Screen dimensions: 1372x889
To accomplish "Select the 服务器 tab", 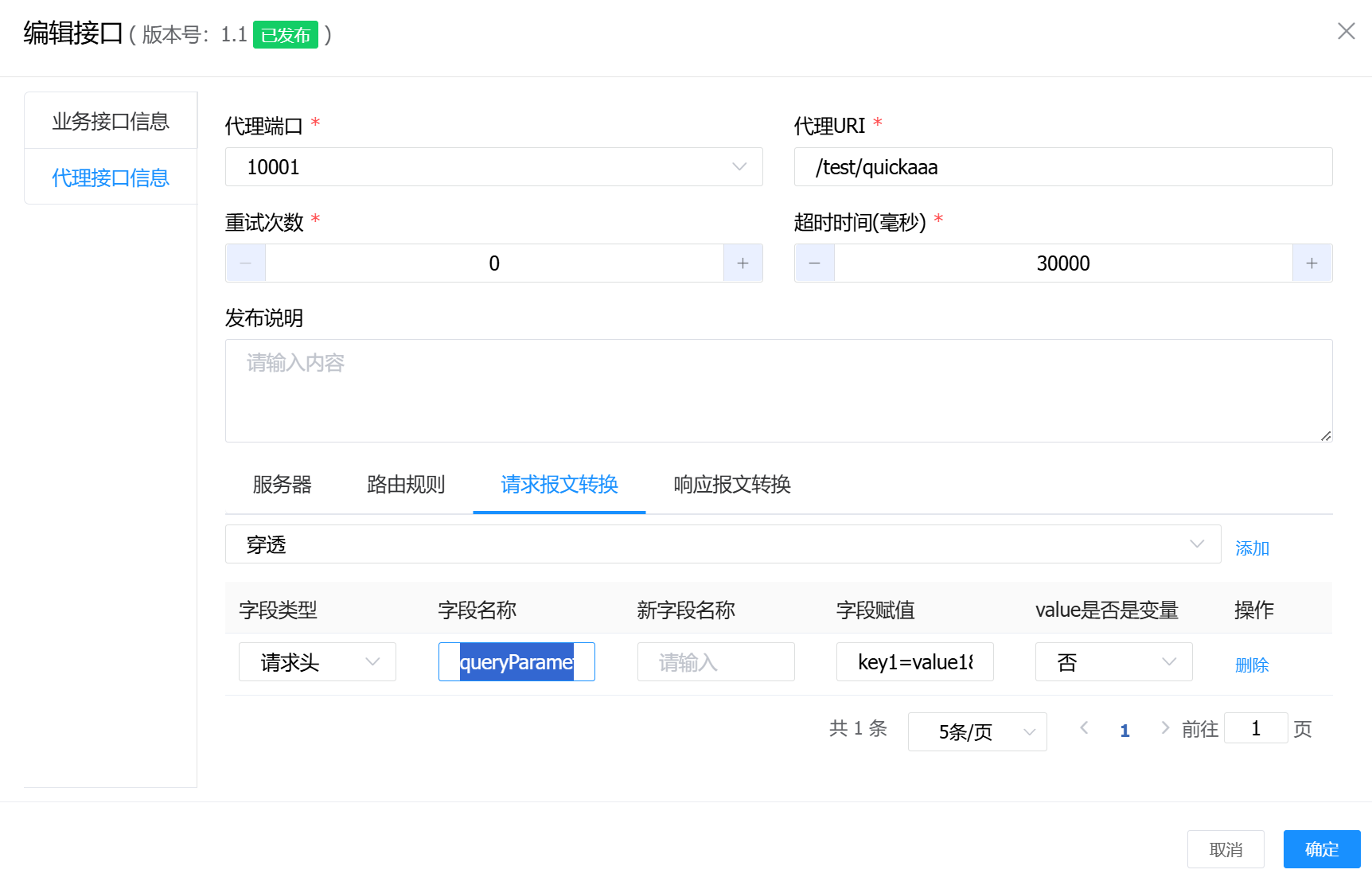I will (x=282, y=485).
